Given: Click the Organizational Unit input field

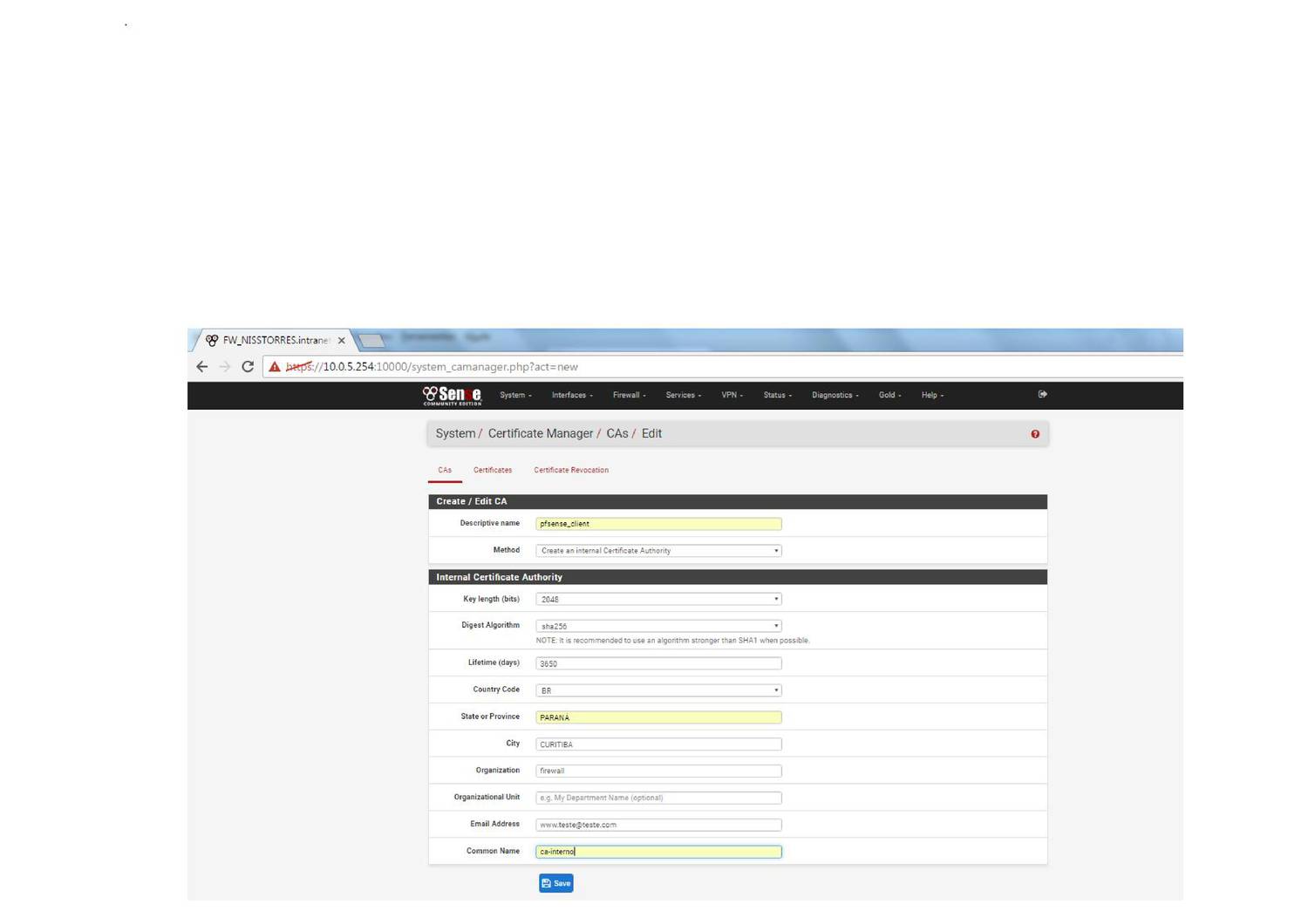Looking at the screenshot, I should pos(658,798).
